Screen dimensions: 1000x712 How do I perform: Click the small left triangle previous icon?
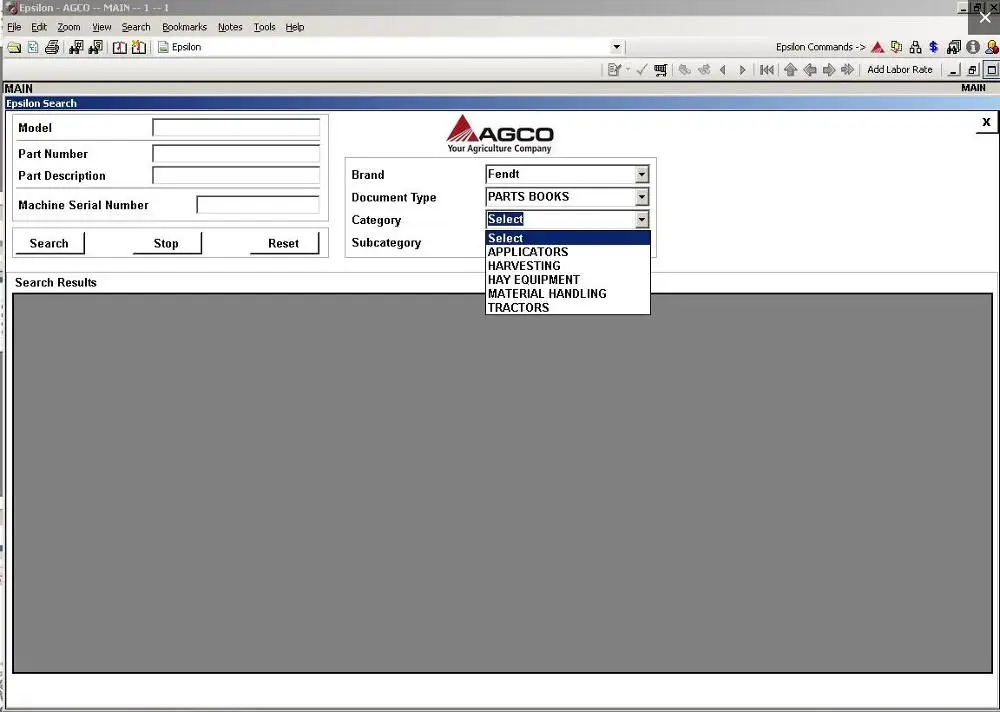tap(723, 70)
